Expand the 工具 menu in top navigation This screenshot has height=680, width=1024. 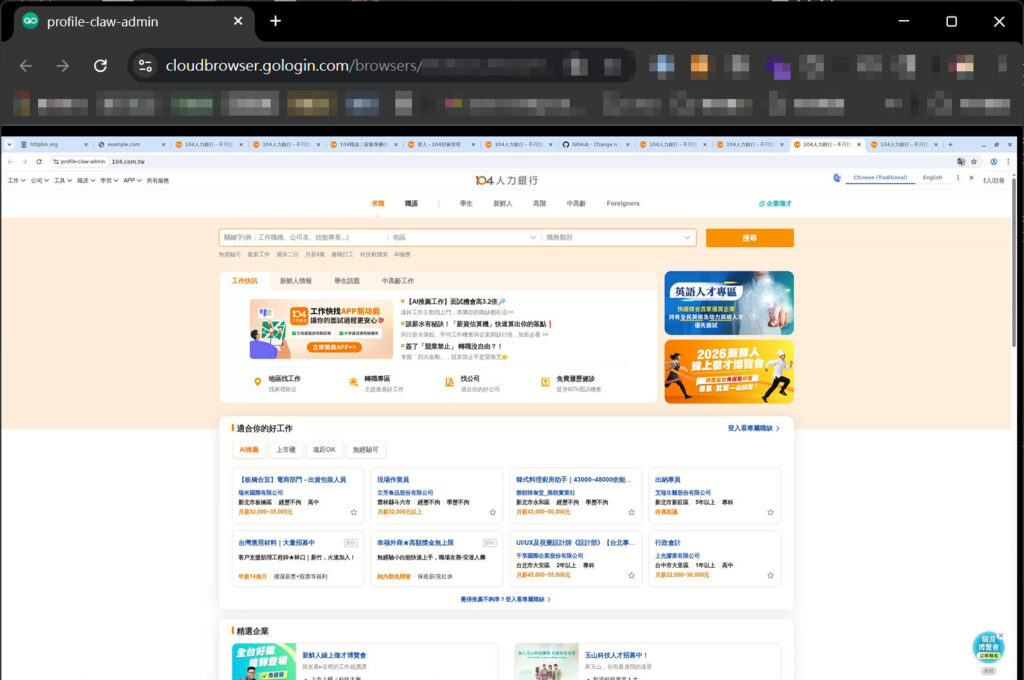(x=63, y=180)
